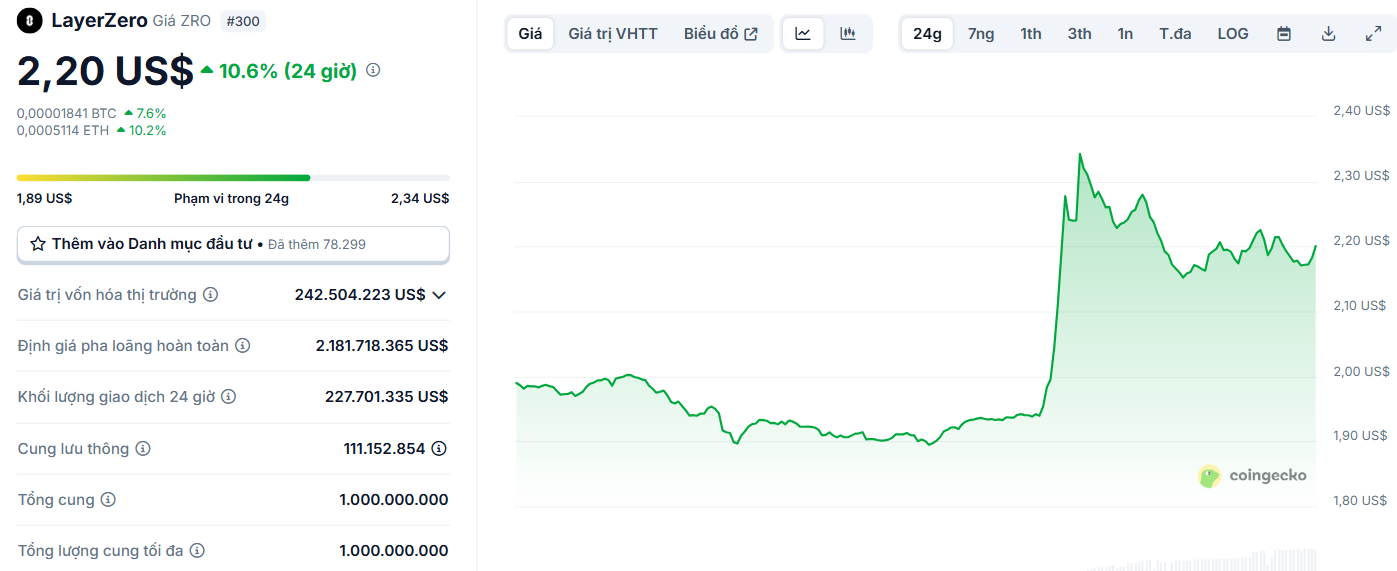Open the calendar date range picker
Screen dimensions: 1397x571
pyautogui.click(x=1284, y=34)
